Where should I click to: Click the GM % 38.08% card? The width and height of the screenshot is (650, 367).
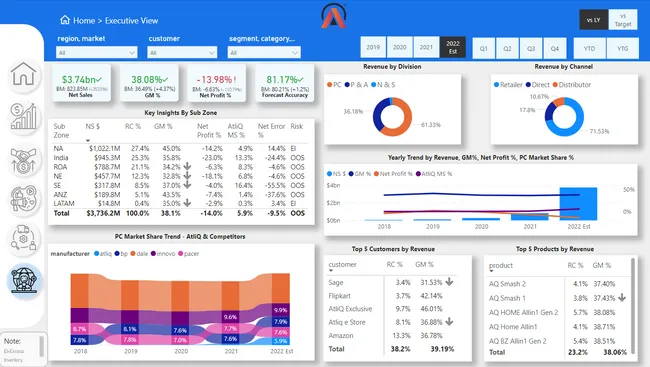(149, 83)
